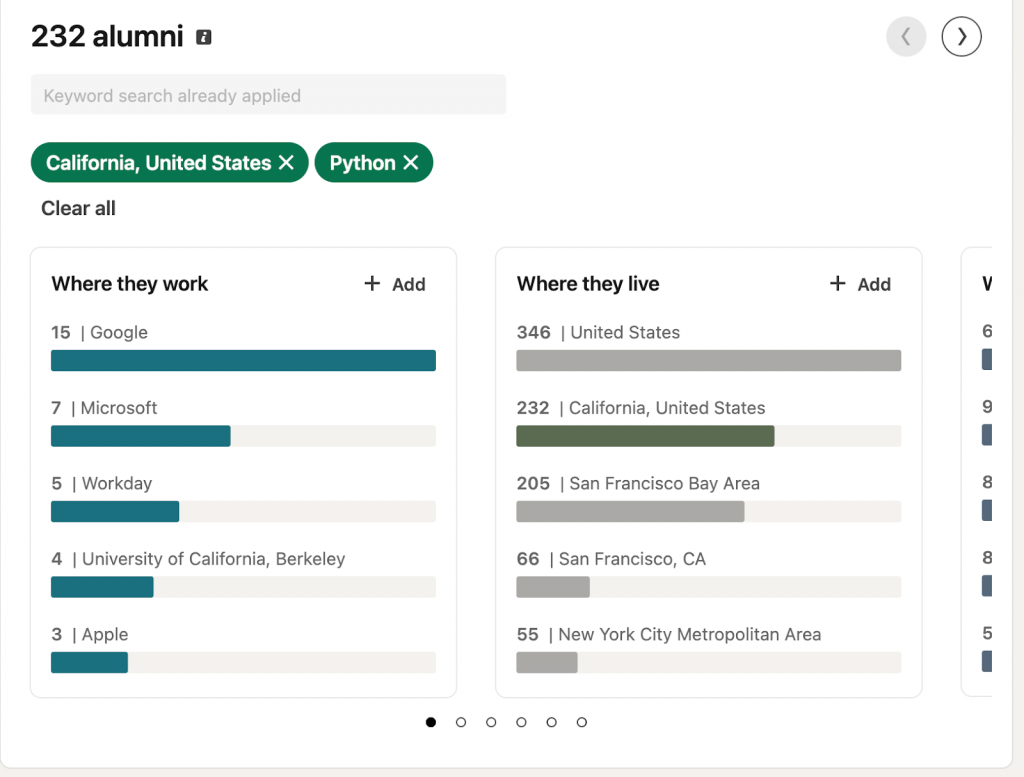This screenshot has height=777, width=1024.
Task: Select the third carousel pagination dot
Action: pos(491,722)
